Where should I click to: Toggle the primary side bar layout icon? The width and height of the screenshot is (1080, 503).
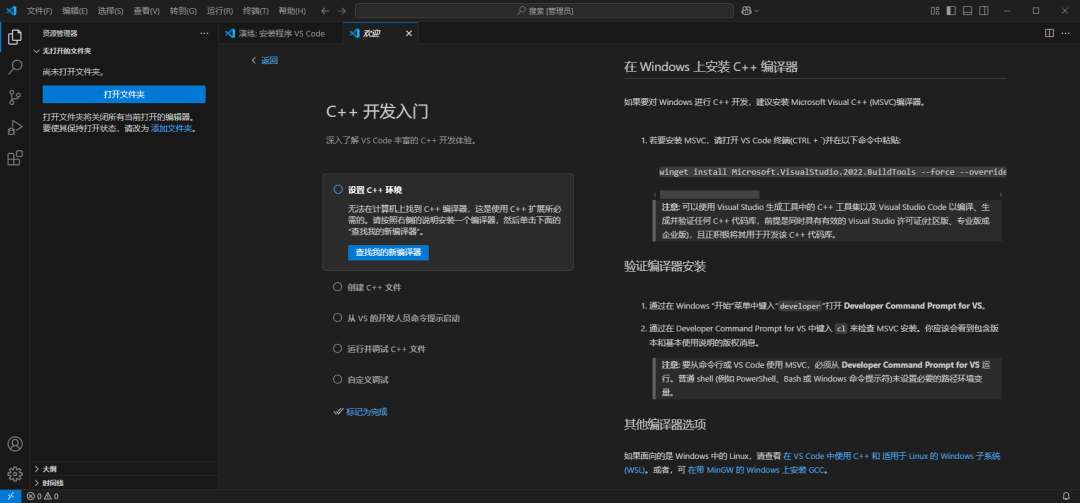[951, 11]
